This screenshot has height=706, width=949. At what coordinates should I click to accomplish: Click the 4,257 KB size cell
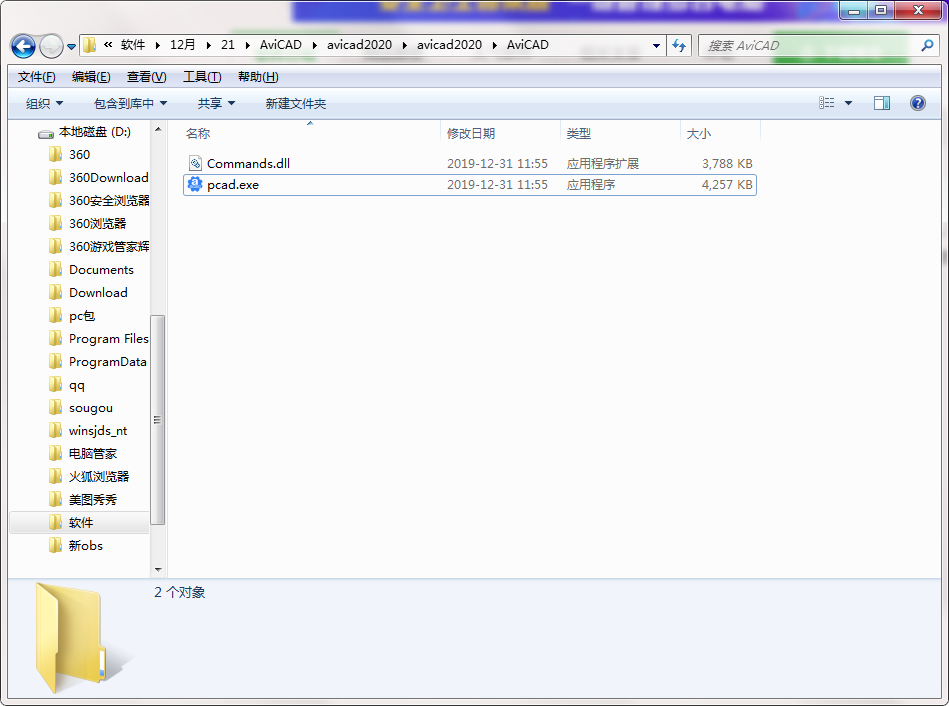tap(727, 185)
